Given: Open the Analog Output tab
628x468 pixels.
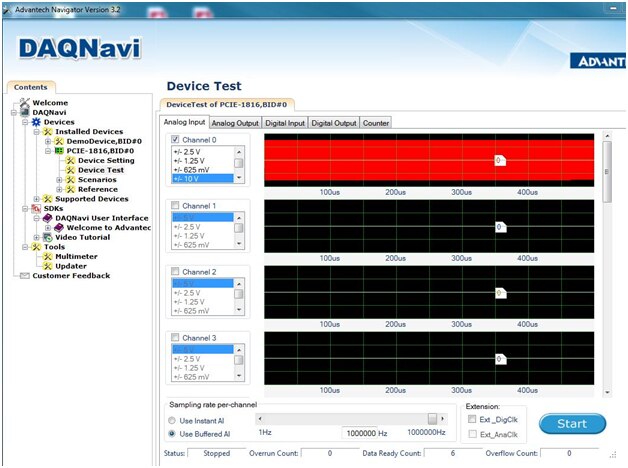Looking at the screenshot, I should click(x=235, y=123).
